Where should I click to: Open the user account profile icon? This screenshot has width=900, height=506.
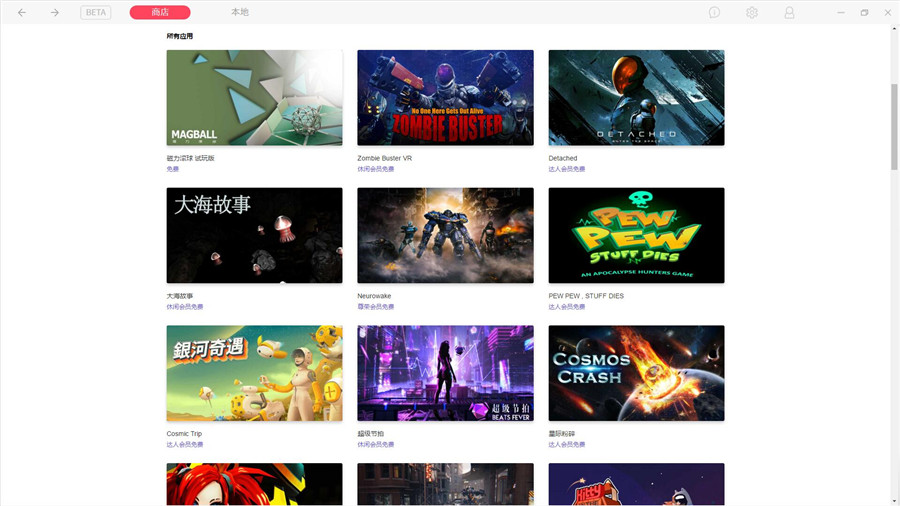tap(789, 12)
